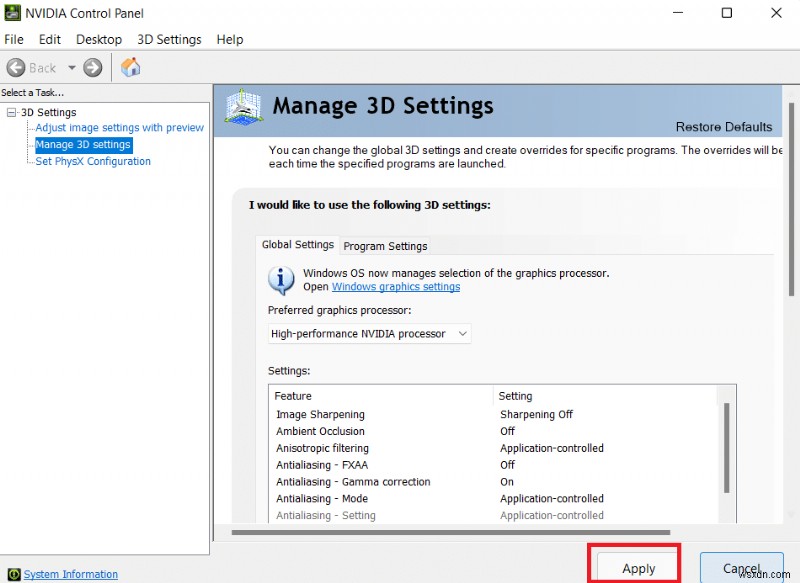This screenshot has width=800, height=583.
Task: Click the NVIDIA Control Panel title bar icon
Action: coord(11,13)
